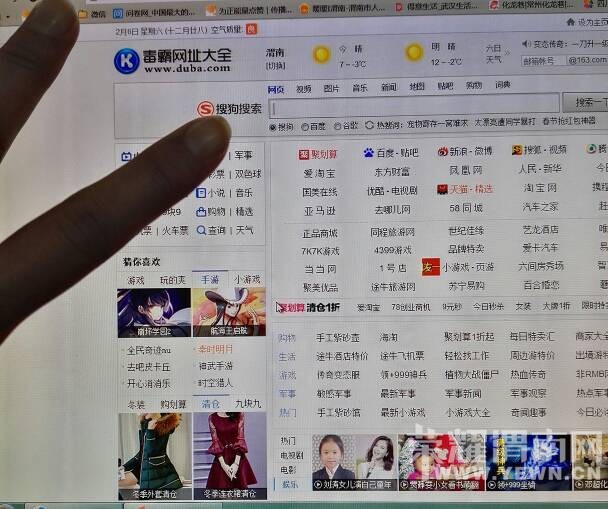Screen dimensions: 608x509
Task: Open the 清仓 shopping tab
Action: click(210, 404)
